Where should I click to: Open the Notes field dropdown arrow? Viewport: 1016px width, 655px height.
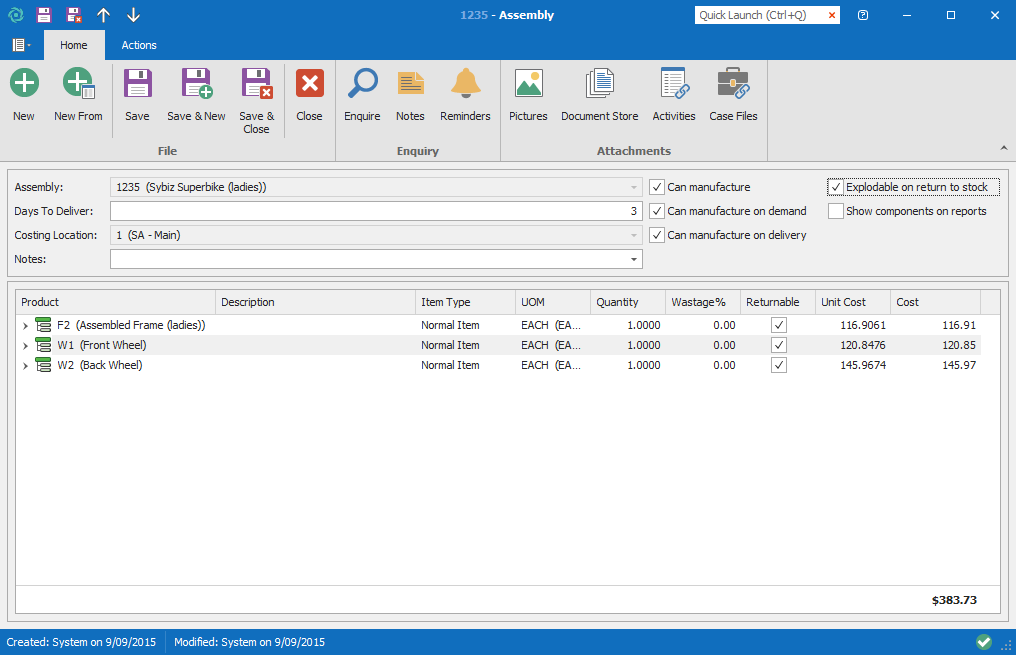point(634,260)
